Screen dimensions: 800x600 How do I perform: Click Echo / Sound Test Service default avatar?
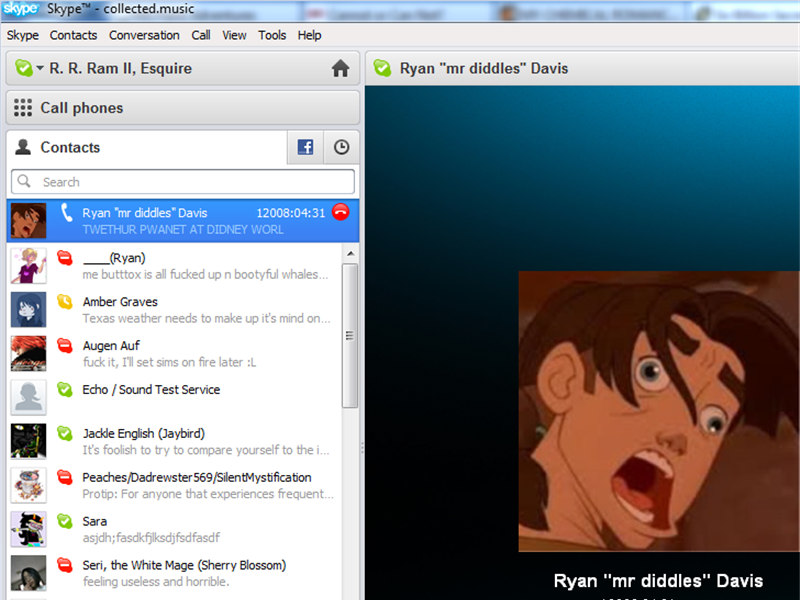[x=29, y=397]
